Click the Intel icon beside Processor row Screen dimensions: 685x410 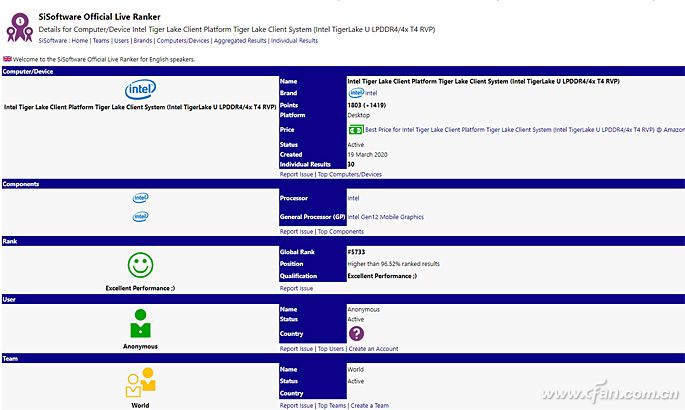coord(140,197)
